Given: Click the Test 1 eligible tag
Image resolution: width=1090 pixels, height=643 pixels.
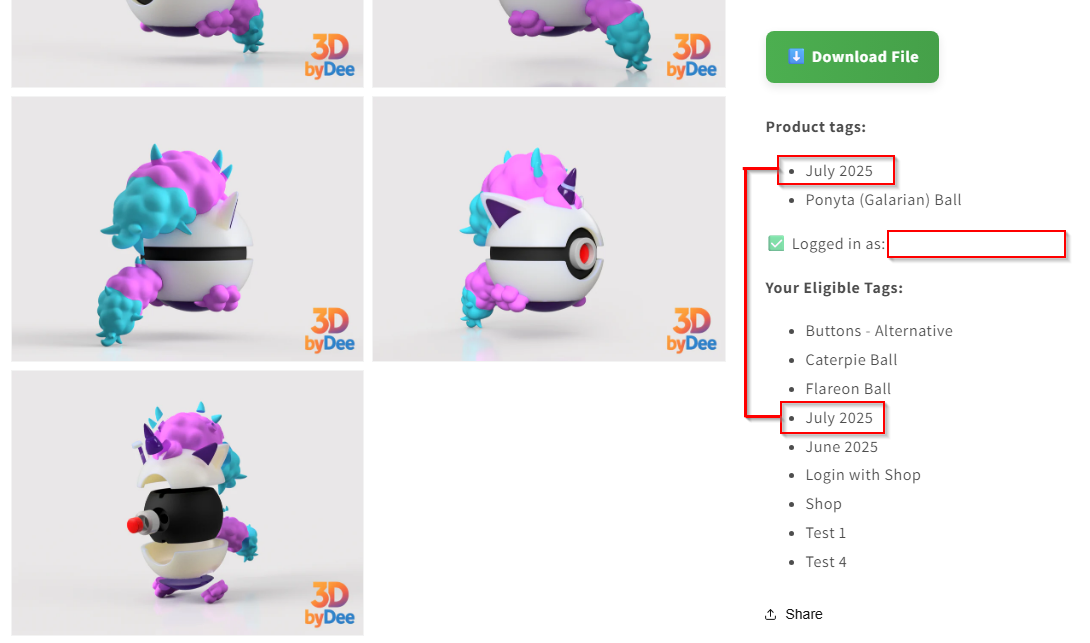Looking at the screenshot, I should tap(825, 533).
